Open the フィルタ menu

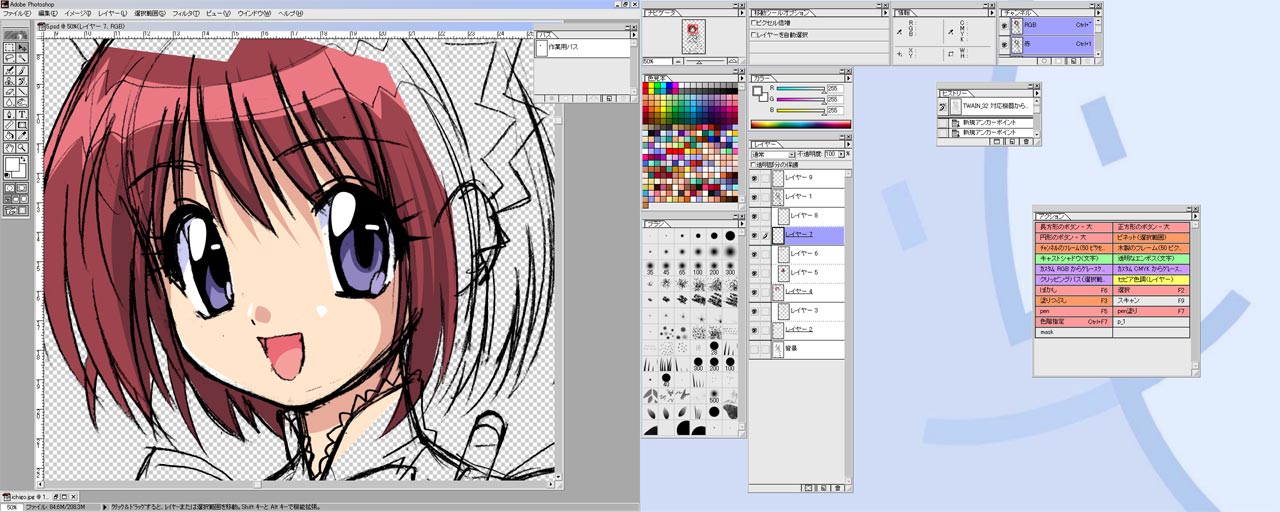[186, 14]
